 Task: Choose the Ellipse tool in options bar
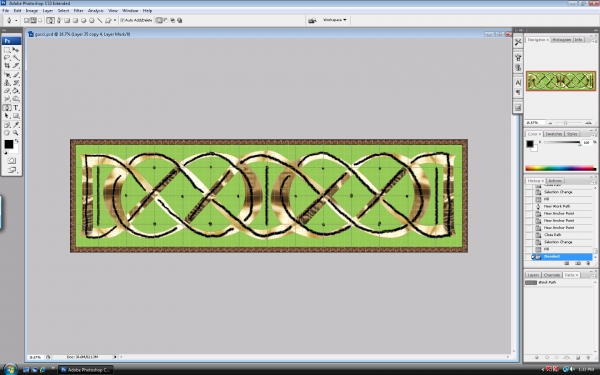point(83,20)
